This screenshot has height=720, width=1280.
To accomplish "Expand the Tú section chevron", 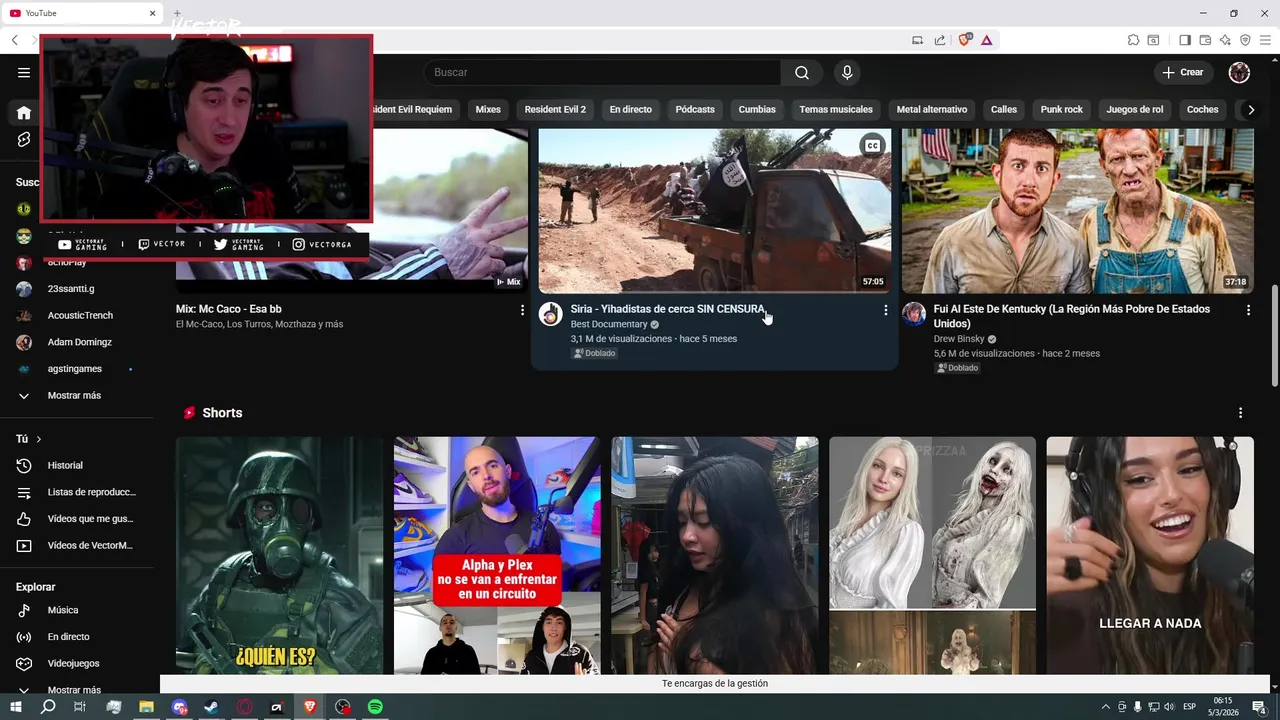I will [39, 439].
